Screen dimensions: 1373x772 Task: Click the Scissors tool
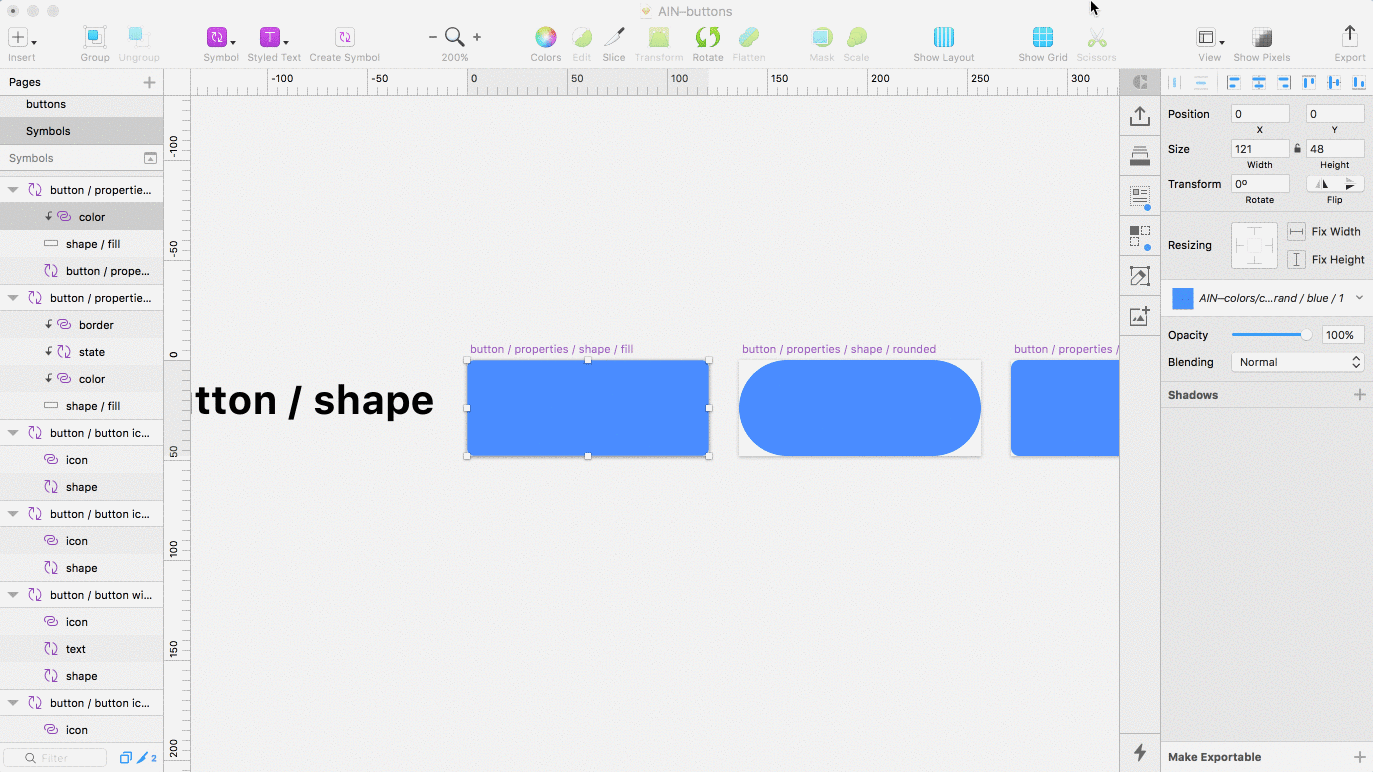pyautogui.click(x=1097, y=38)
